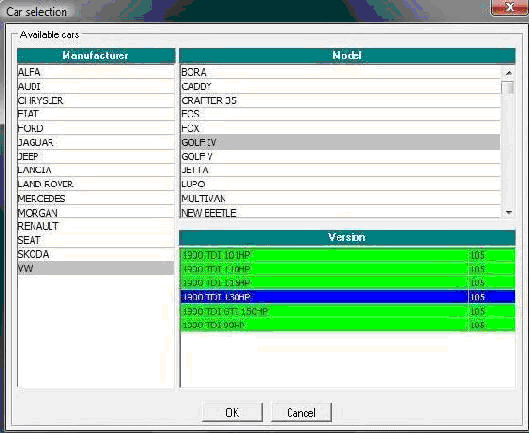Click the 105 value in the 130HP row
The height and width of the screenshot is (433, 529).
[x=477, y=297]
